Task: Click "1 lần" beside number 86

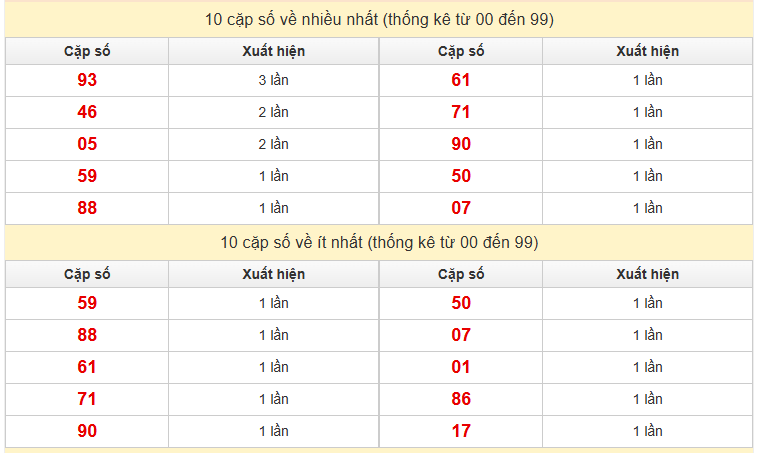Action: 647,399
